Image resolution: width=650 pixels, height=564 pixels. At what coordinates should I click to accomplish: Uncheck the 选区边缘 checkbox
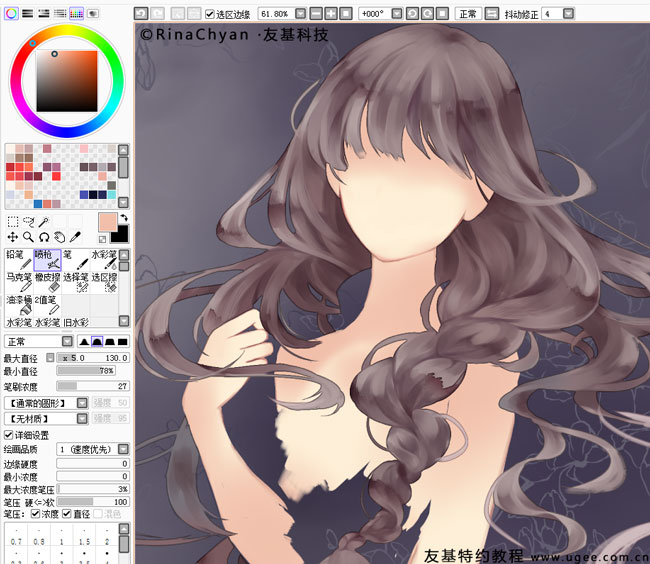[210, 15]
